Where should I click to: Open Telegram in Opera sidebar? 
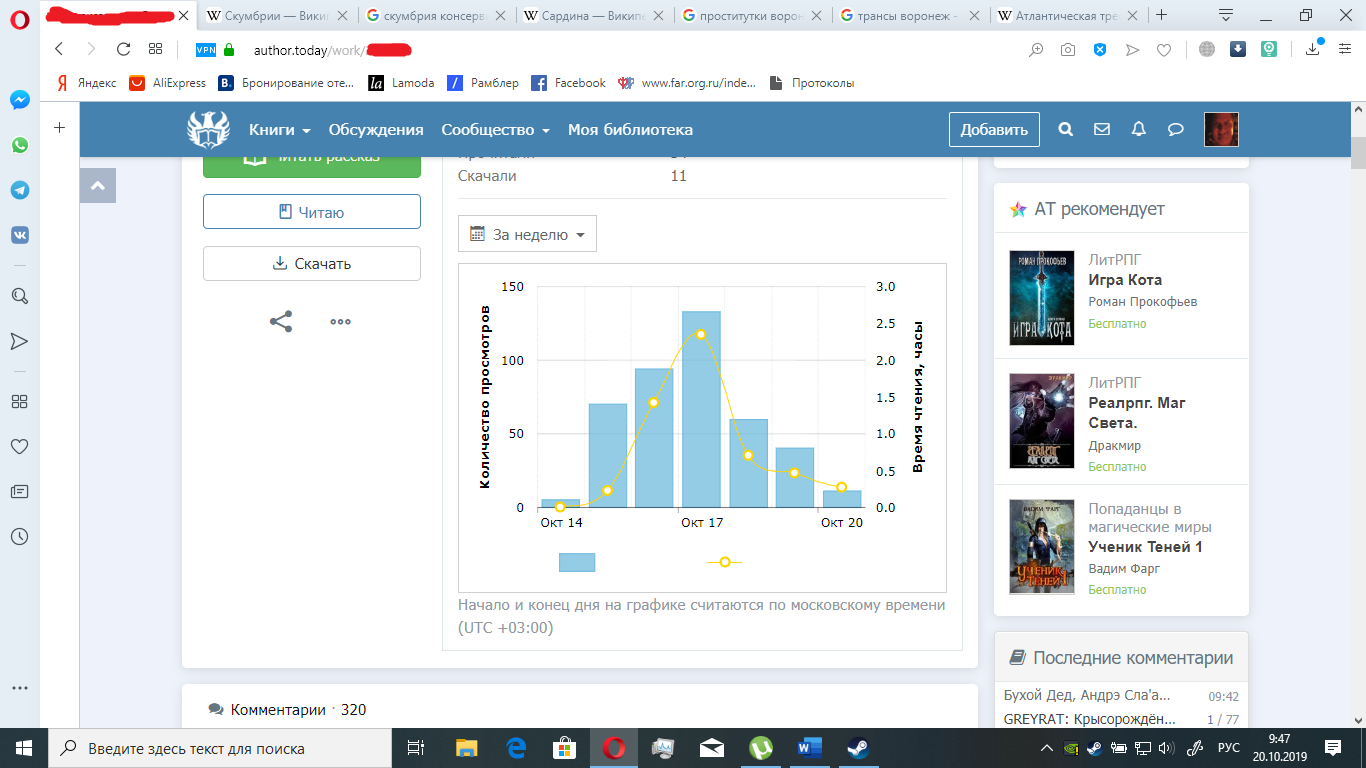click(x=19, y=190)
